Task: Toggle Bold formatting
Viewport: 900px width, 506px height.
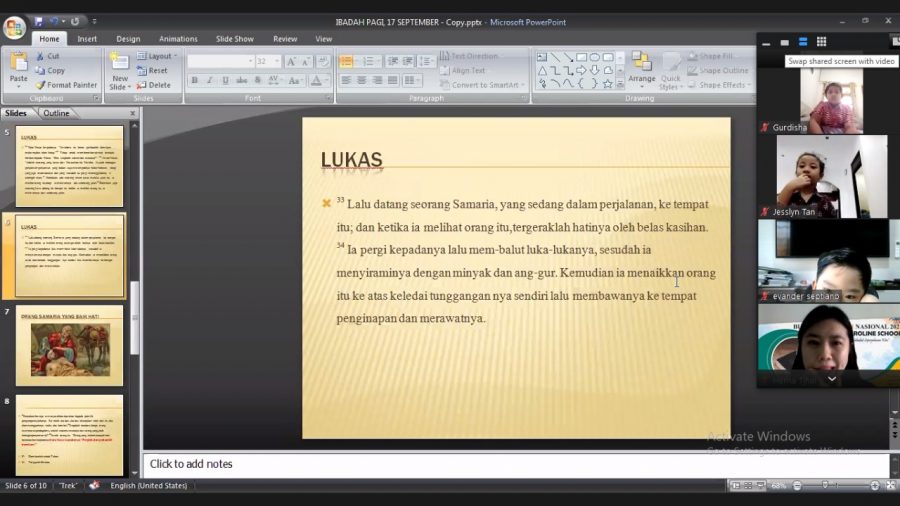Action: point(194,80)
